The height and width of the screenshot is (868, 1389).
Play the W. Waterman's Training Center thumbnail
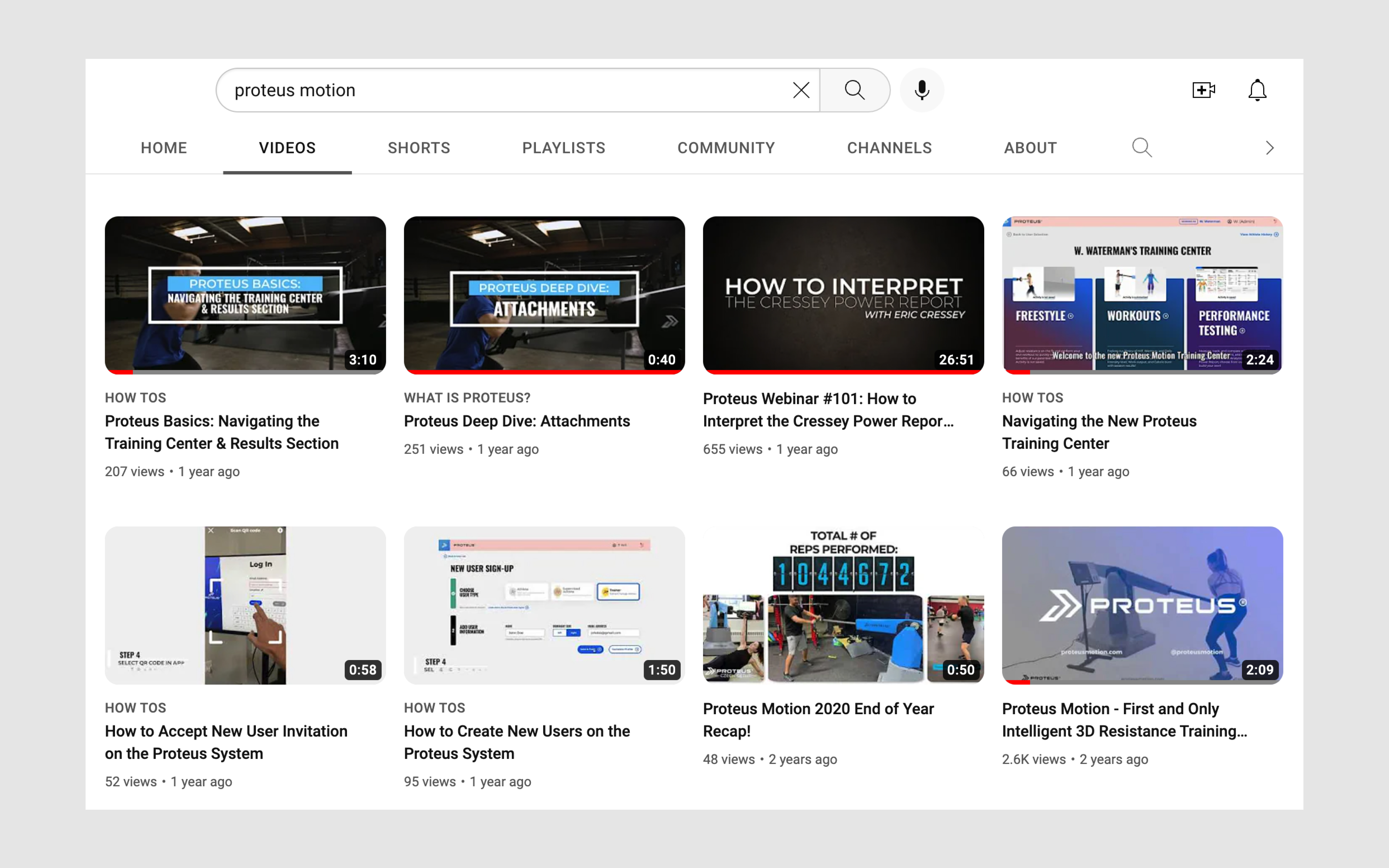coord(1142,295)
